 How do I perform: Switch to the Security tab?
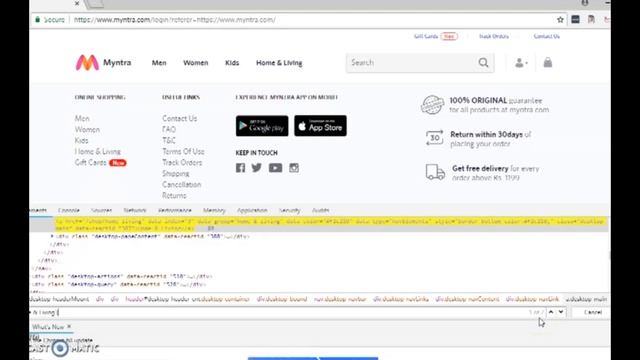pos(290,210)
